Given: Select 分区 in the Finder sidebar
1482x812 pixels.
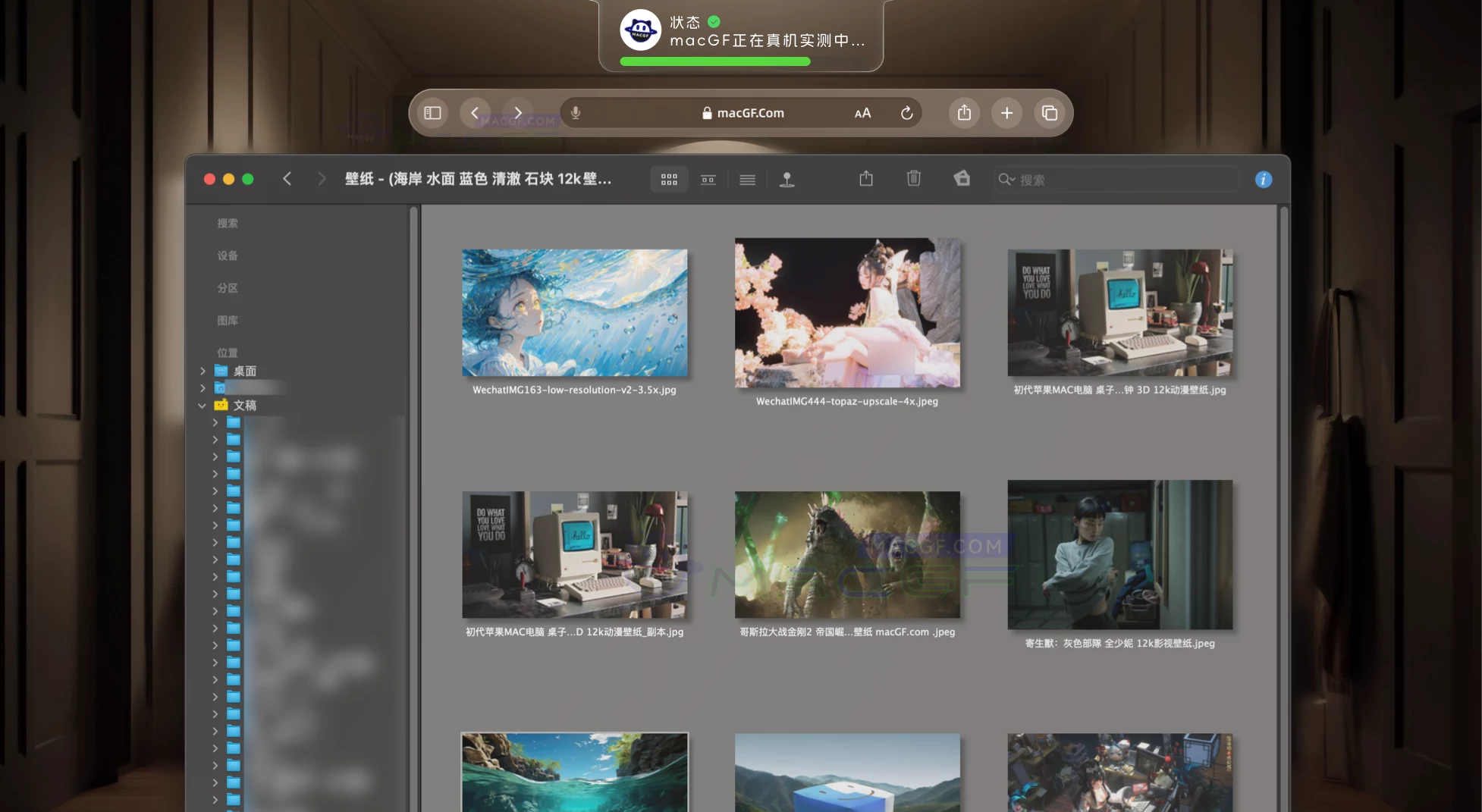Looking at the screenshot, I should pos(228,288).
